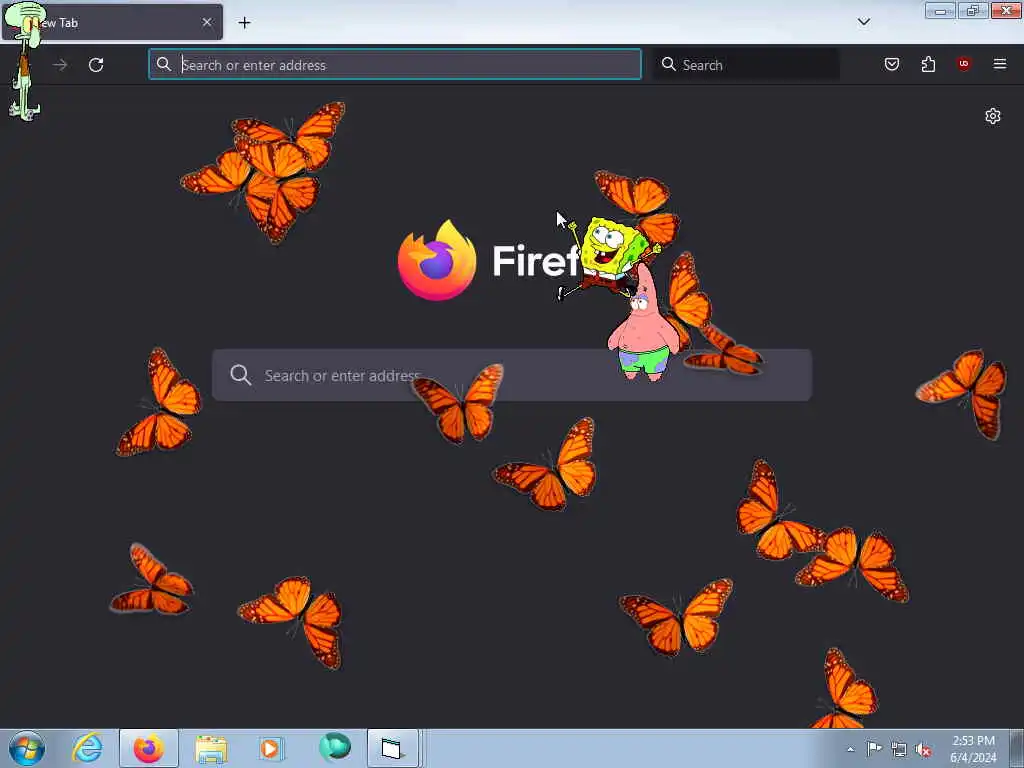Open the Extensions puzzle icon
The width and height of the screenshot is (1024, 768).
tap(928, 64)
